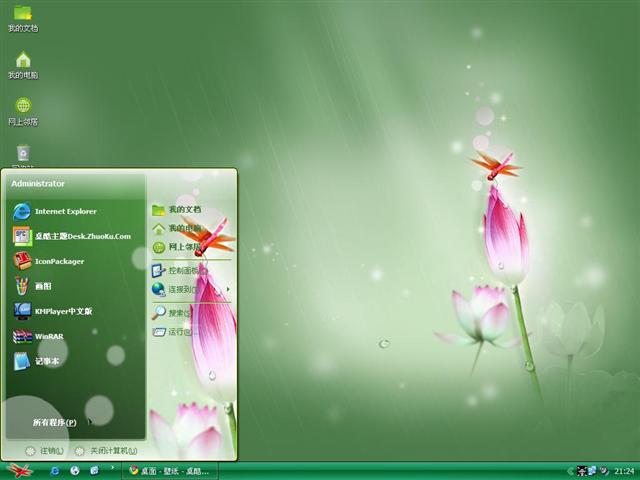Open 我的电脑 desktop icon
This screenshot has height=480, width=640.
click(23, 65)
